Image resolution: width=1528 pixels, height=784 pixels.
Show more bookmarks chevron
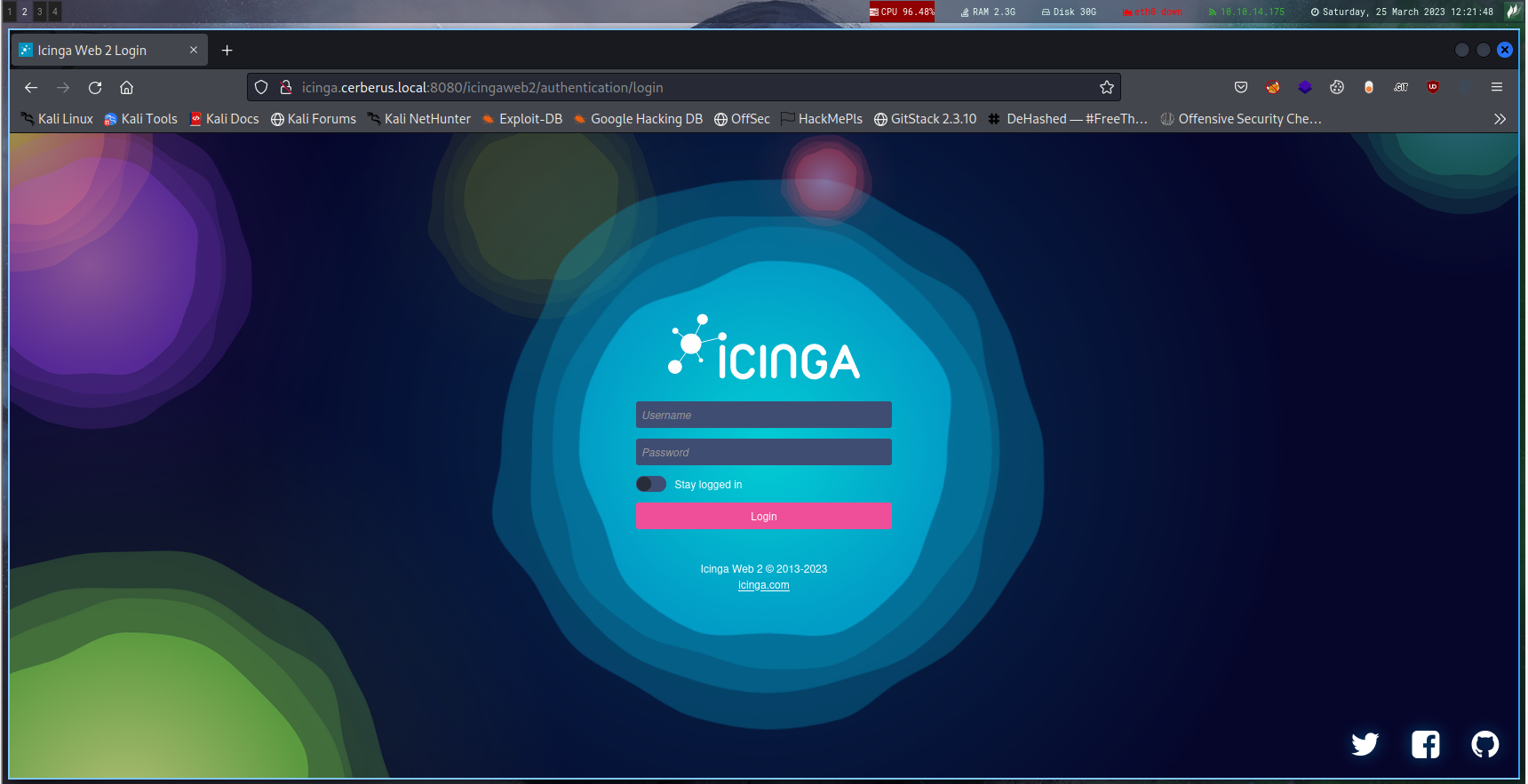1500,119
